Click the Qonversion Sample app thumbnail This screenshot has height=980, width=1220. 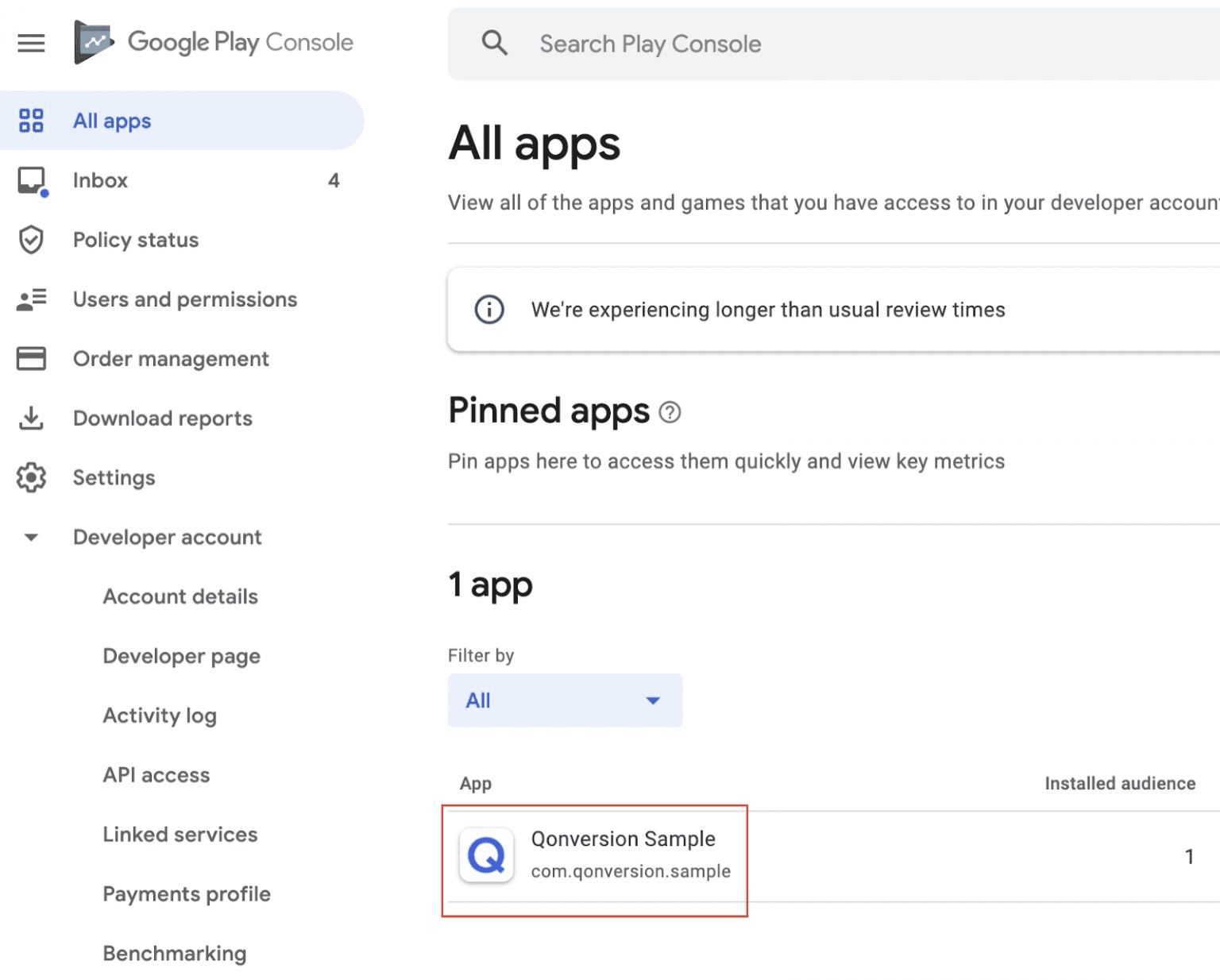[486, 856]
